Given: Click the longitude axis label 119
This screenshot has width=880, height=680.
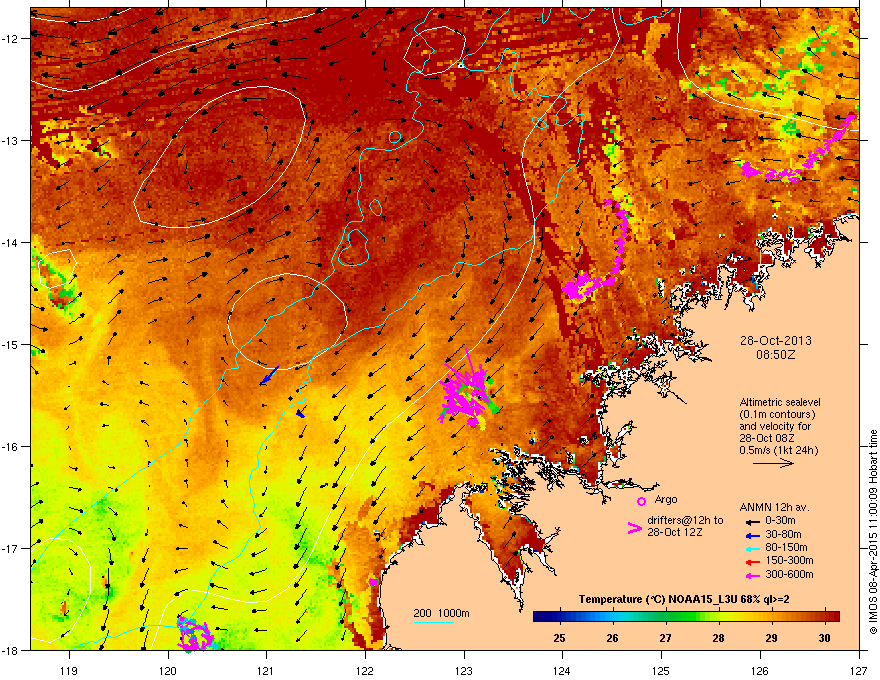Looking at the screenshot, I should tap(70, 670).
